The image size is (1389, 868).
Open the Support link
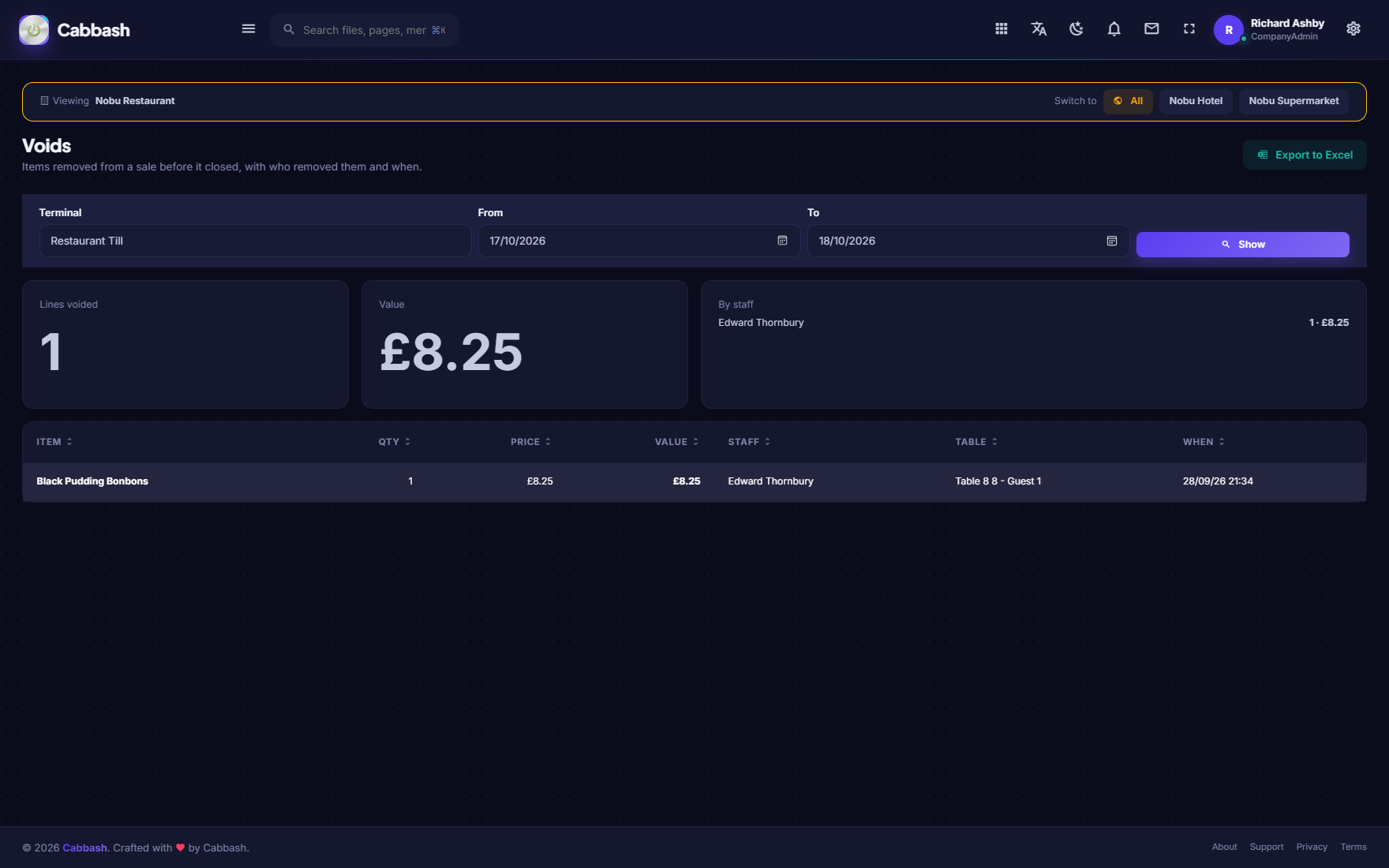[x=1267, y=847]
